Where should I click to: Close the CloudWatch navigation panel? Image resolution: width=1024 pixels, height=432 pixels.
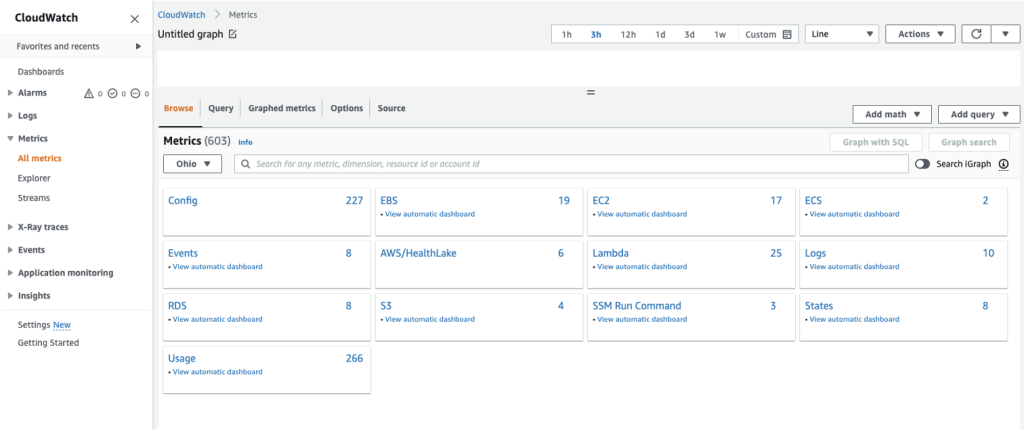pos(135,19)
